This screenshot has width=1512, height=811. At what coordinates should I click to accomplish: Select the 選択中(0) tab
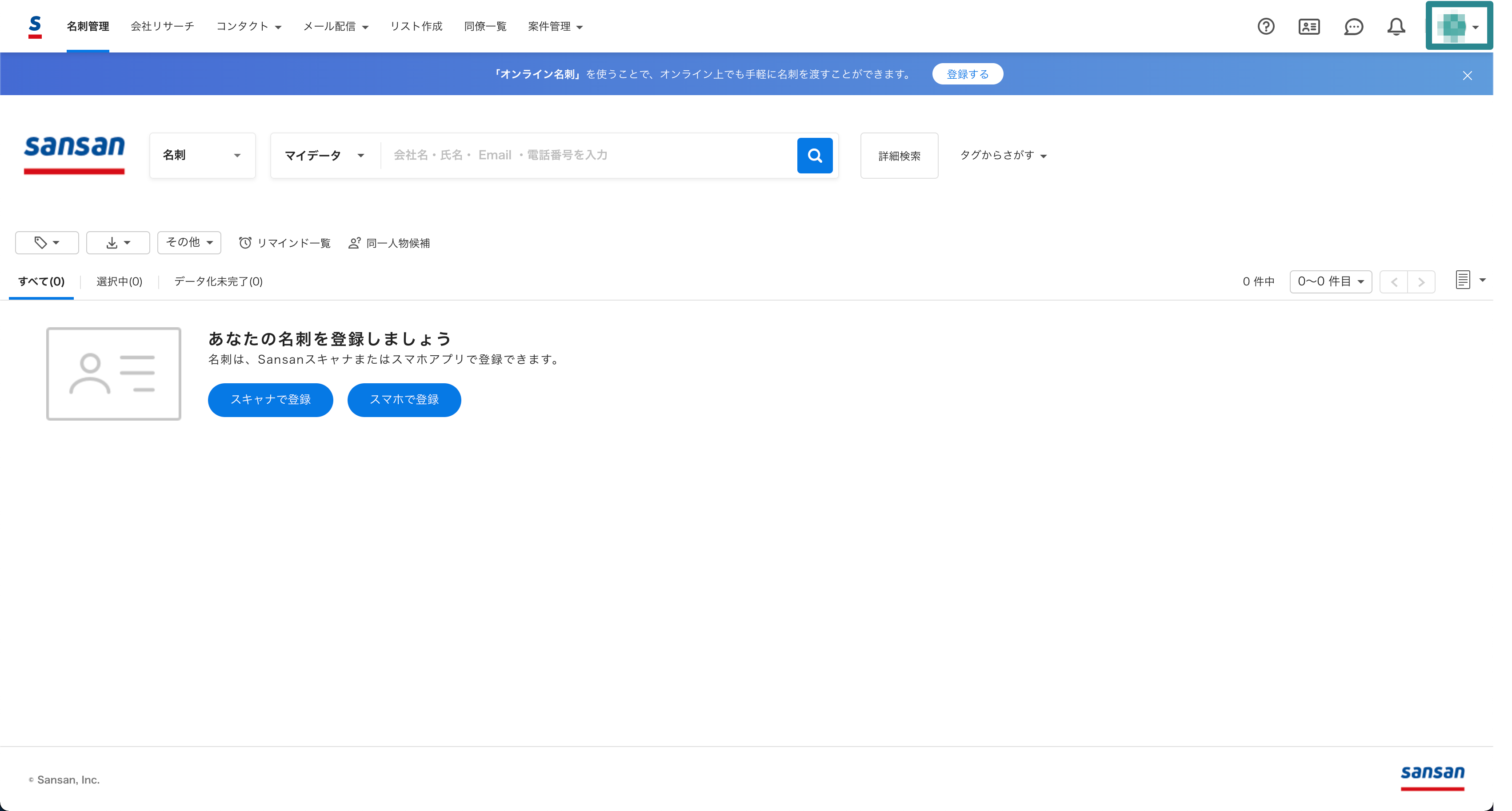tap(119, 281)
